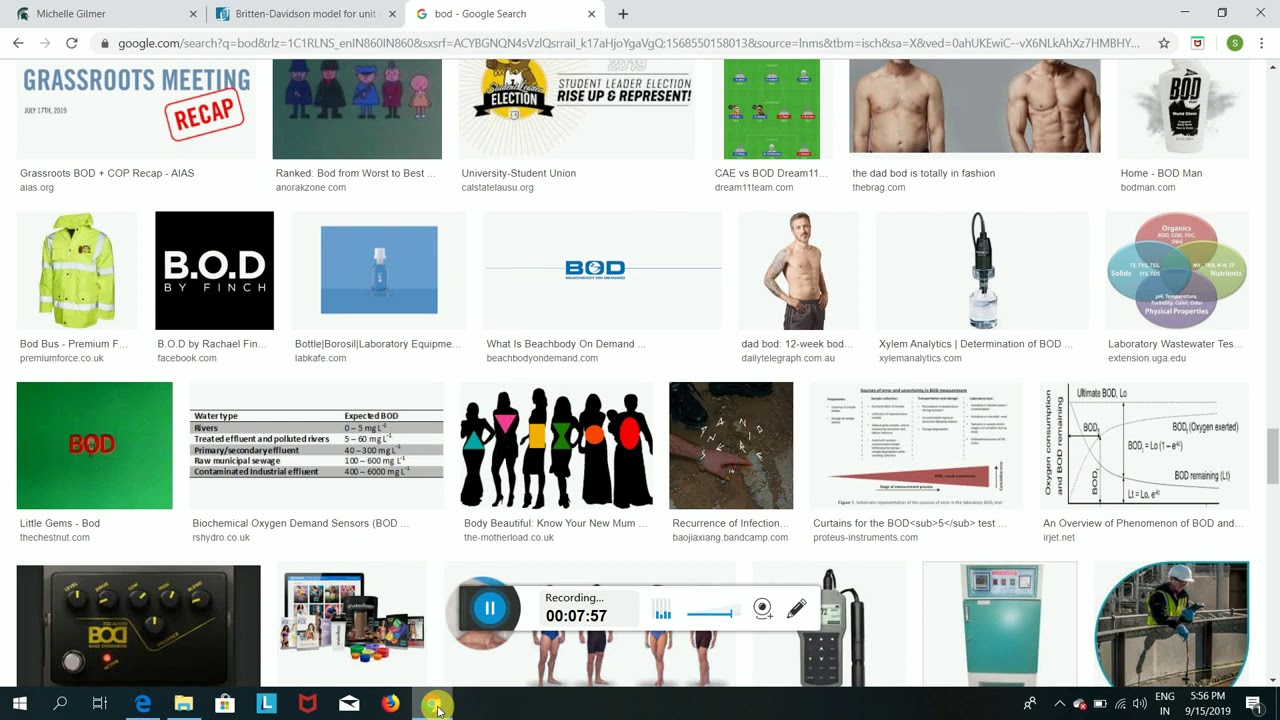Image resolution: width=1280 pixels, height=720 pixels.
Task: Open Microsoft Store from taskbar
Action: coord(225,704)
